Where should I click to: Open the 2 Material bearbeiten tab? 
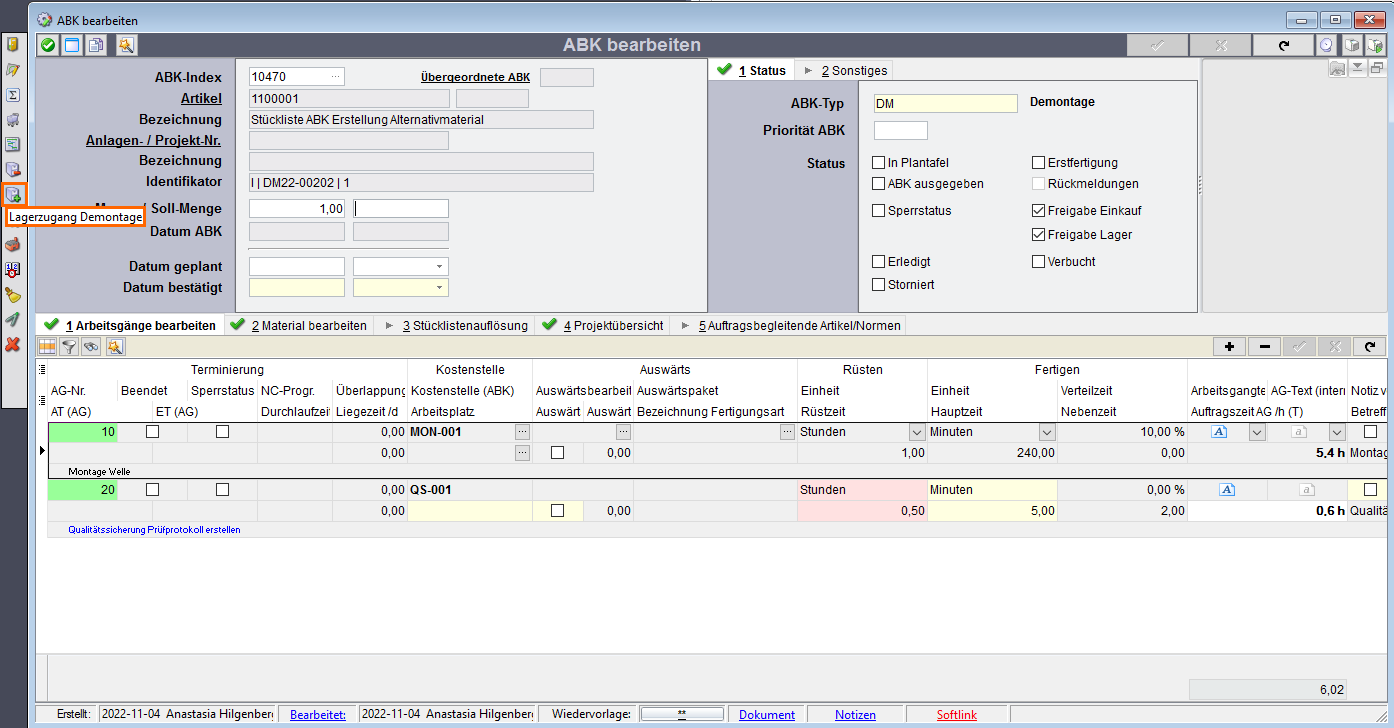click(x=299, y=325)
